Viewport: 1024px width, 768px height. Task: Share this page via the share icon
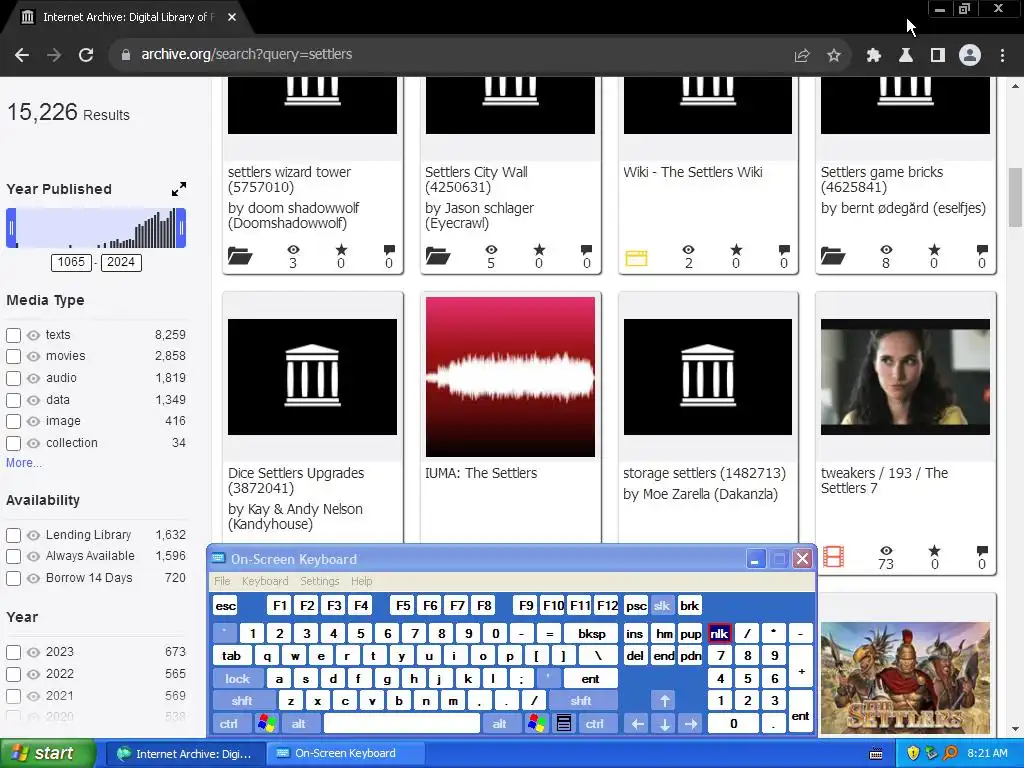(802, 56)
